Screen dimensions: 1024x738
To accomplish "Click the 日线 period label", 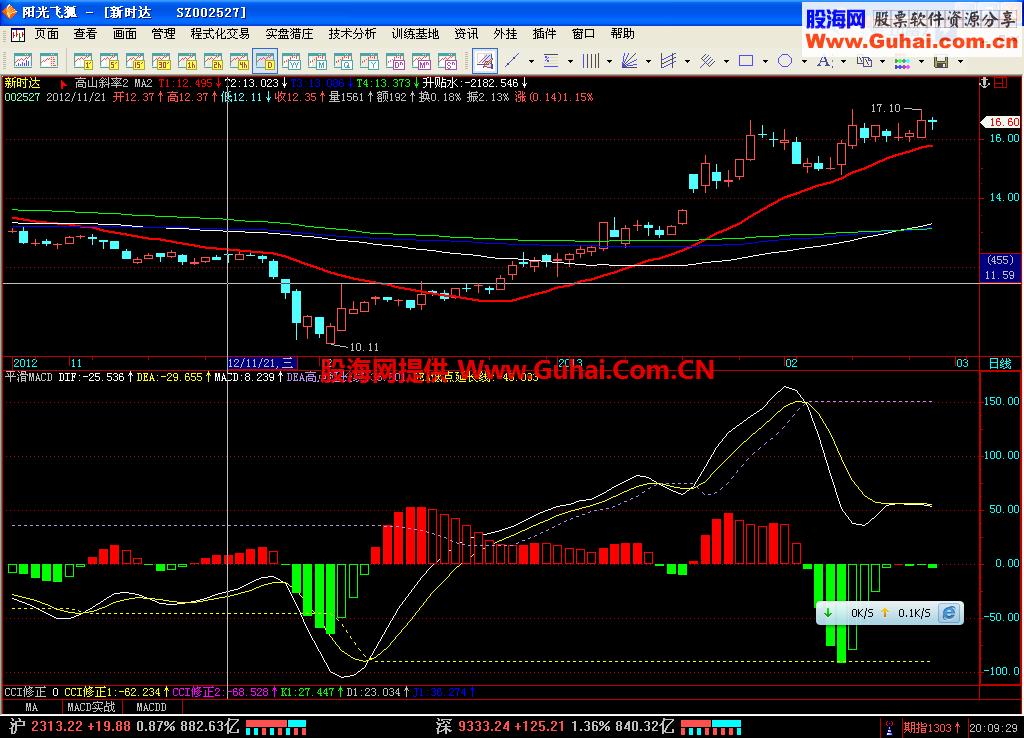I will [1000, 362].
